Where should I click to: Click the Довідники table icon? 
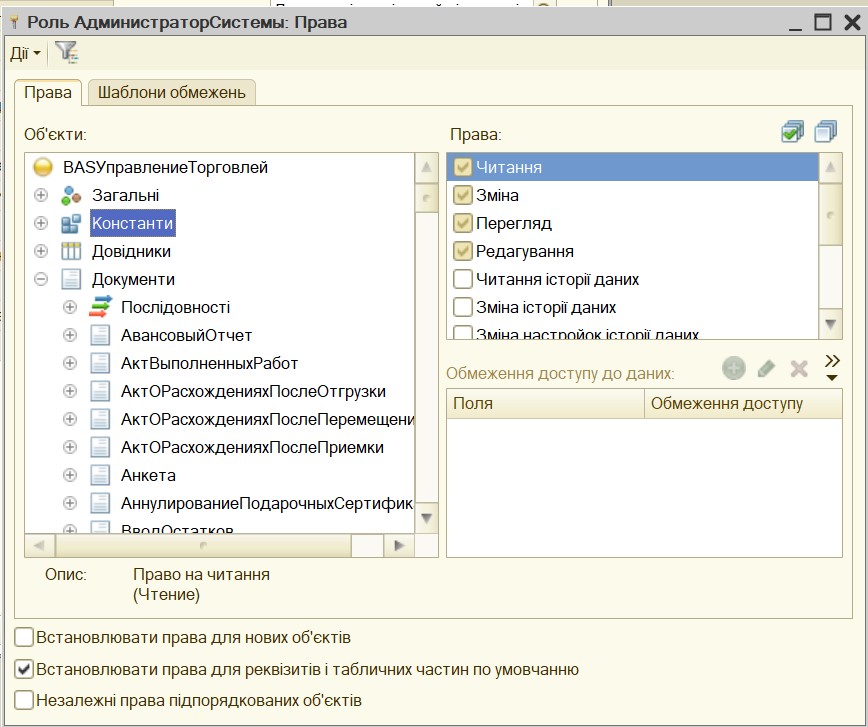pos(71,251)
